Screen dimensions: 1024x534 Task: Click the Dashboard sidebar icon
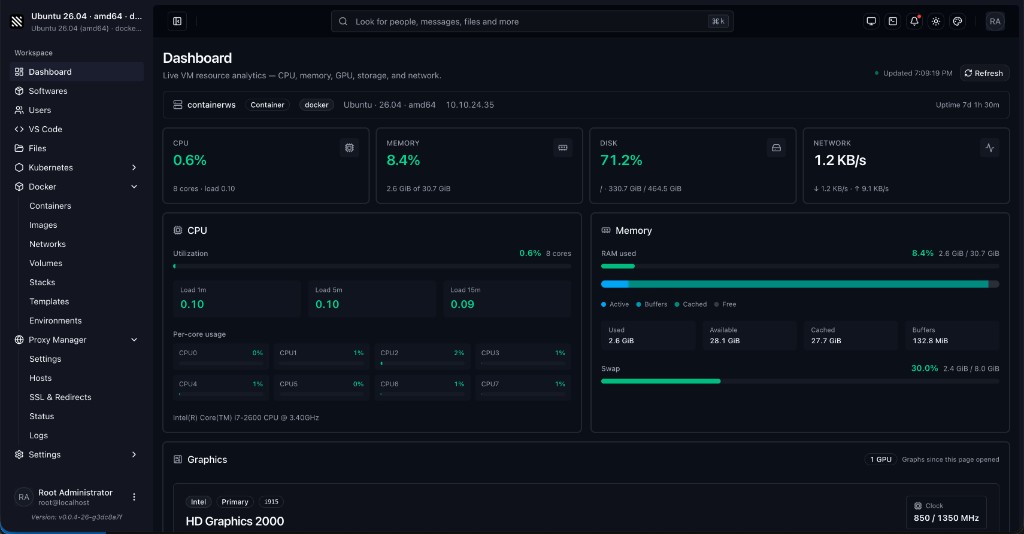19,72
